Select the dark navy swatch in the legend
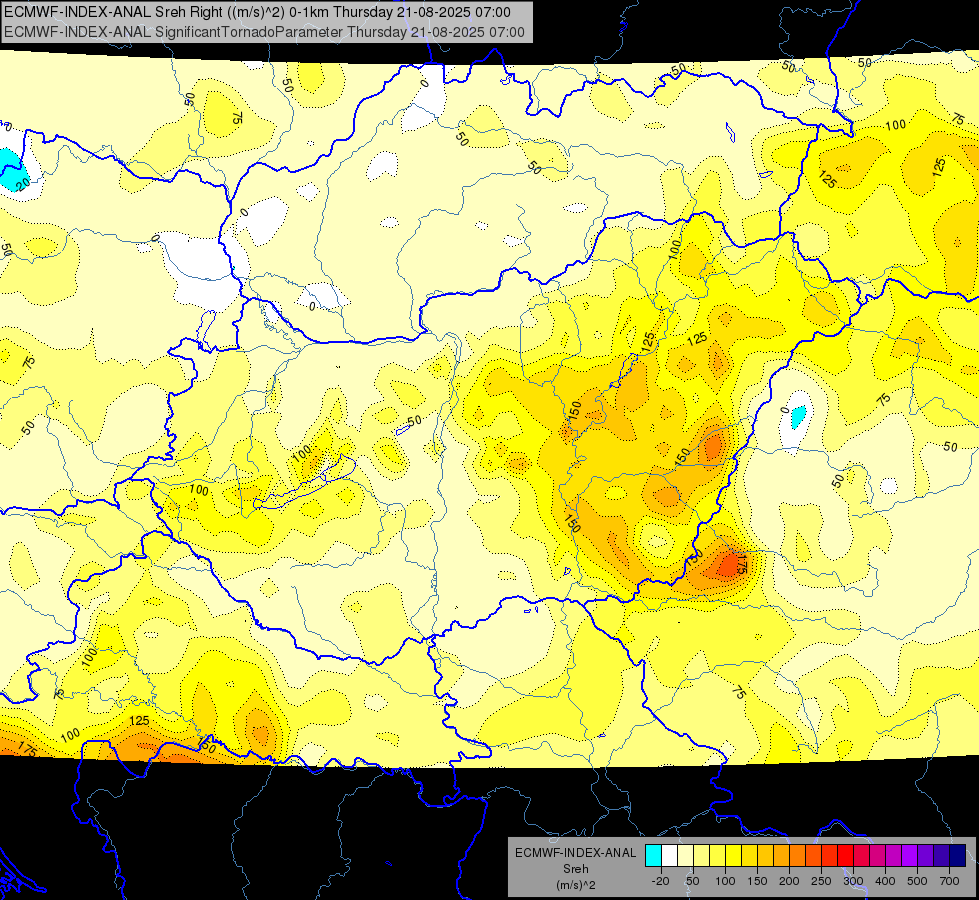Screen dimensions: 979x900 [x=958, y=855]
